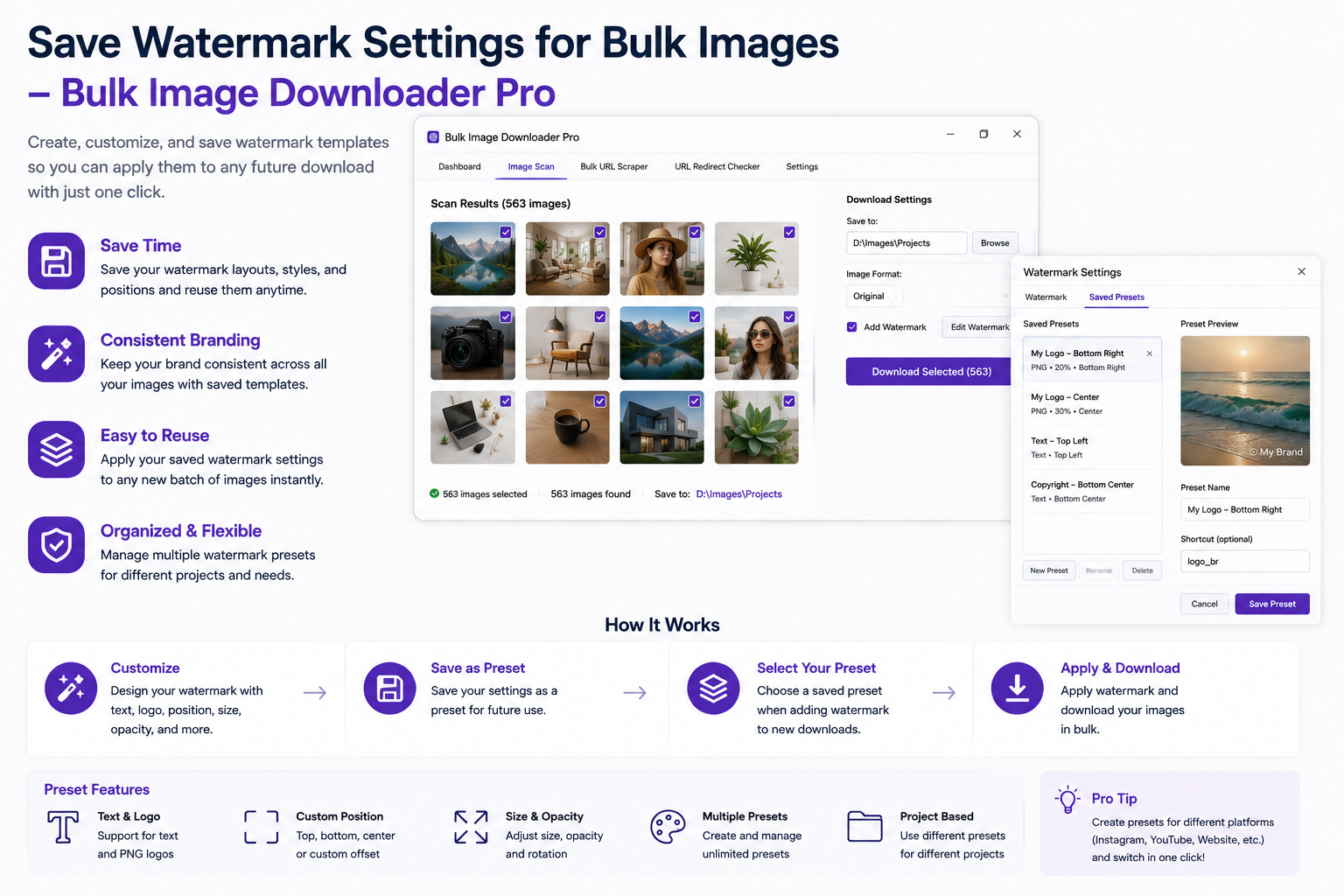Switch to the Watermark tab in dialog
Screen dimensions: 1344x896
click(x=1046, y=297)
